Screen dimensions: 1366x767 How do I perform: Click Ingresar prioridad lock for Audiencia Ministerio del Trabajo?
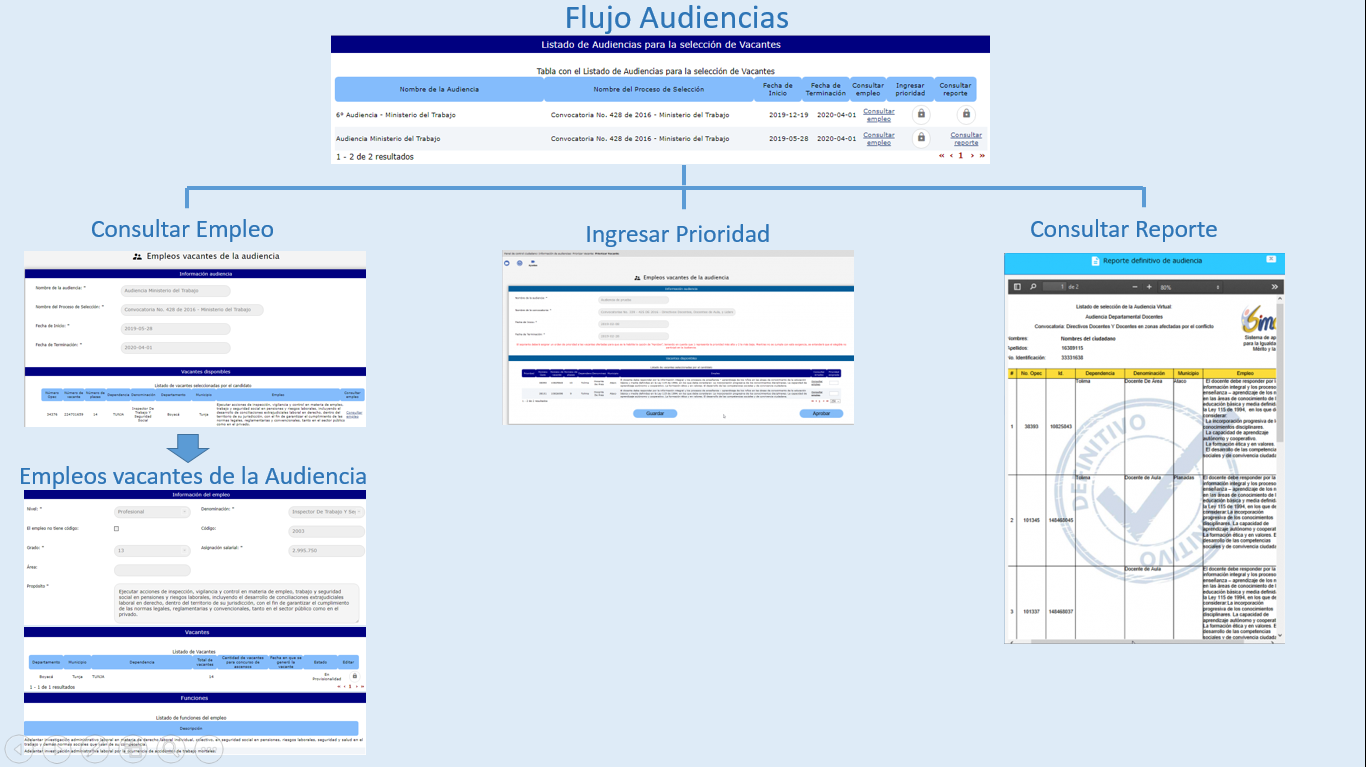tap(921, 138)
